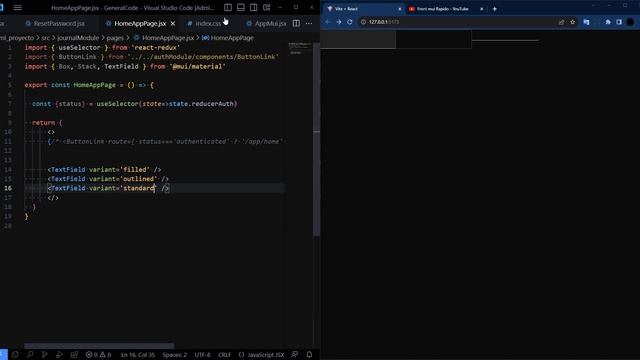Go back in the browser
The image size is (640, 360).
coord(328,22)
